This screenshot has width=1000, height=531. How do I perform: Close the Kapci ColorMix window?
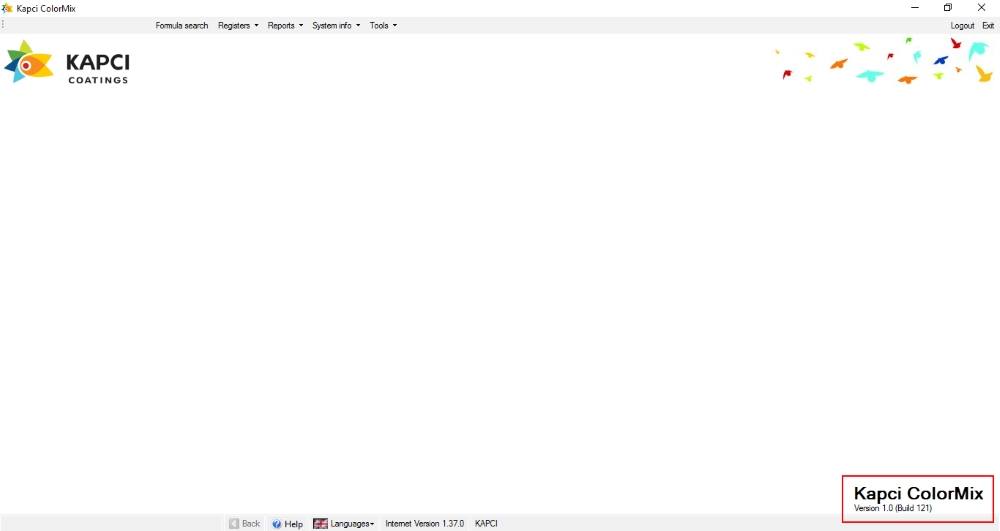click(x=982, y=8)
